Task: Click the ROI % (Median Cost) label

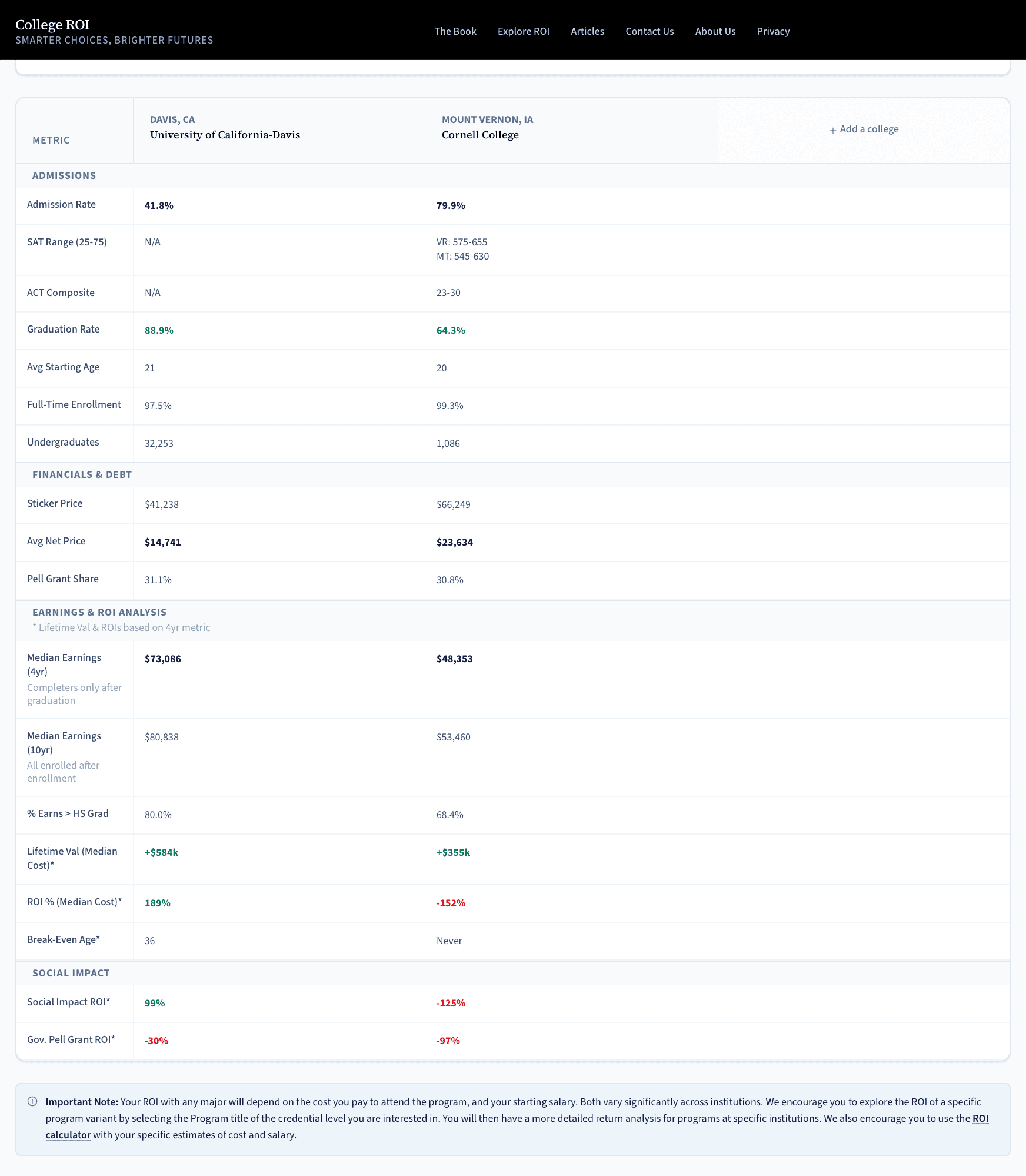Action: pyautogui.click(x=74, y=902)
